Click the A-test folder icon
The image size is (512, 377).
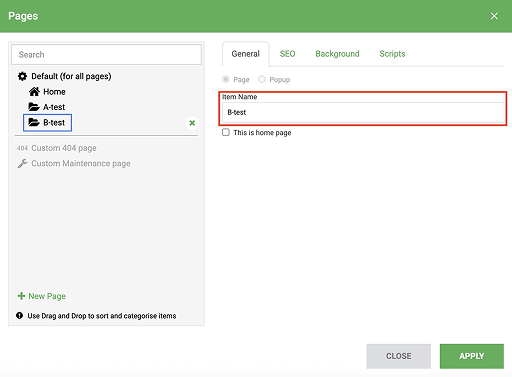tap(34, 107)
